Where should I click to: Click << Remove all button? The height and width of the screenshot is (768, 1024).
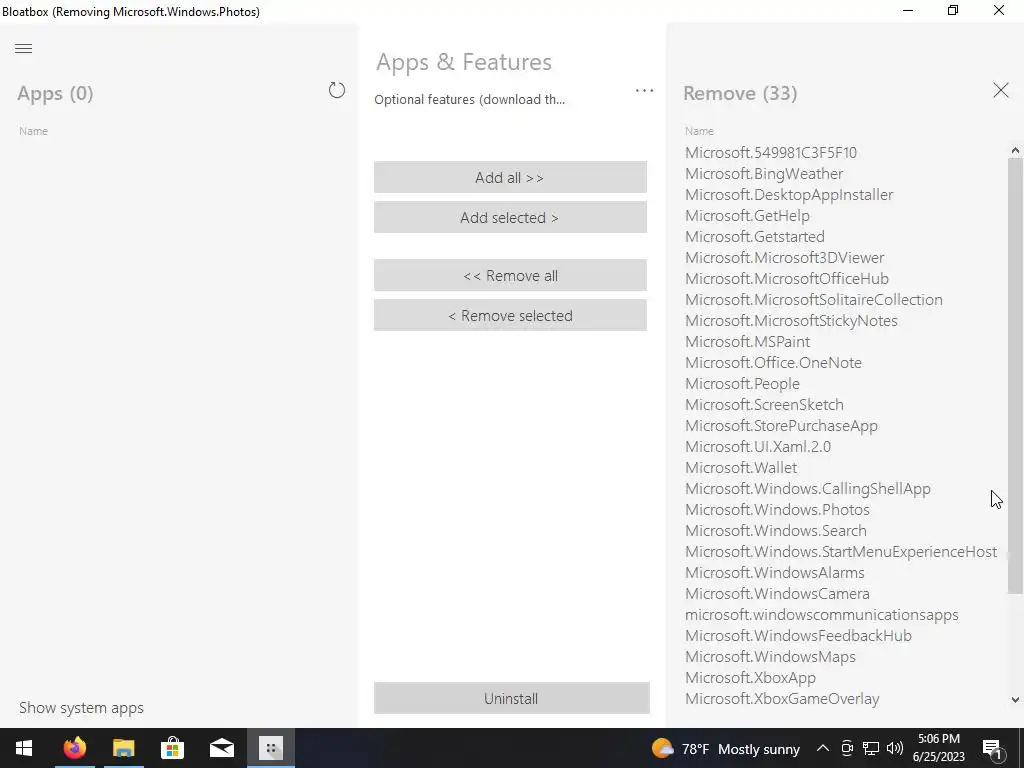pos(510,275)
